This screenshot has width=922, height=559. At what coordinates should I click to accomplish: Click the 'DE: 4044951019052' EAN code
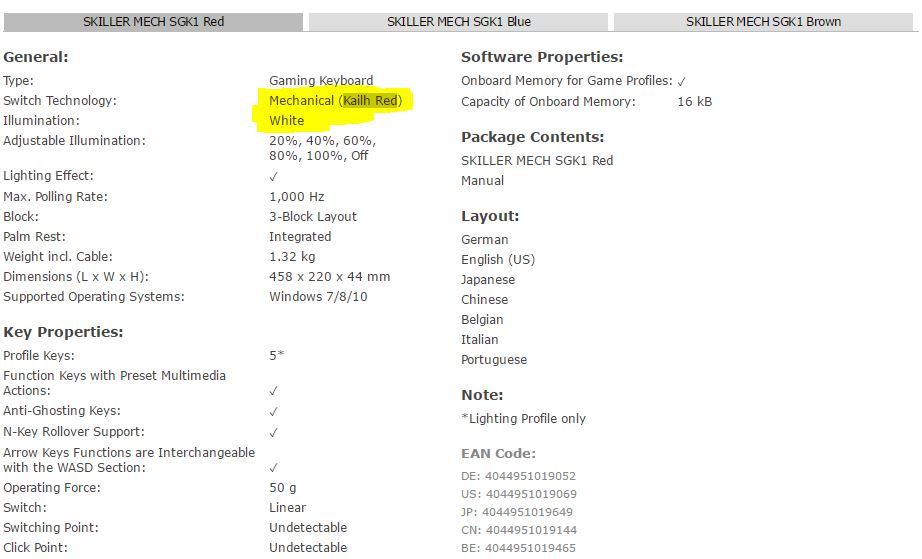pyautogui.click(x=519, y=476)
